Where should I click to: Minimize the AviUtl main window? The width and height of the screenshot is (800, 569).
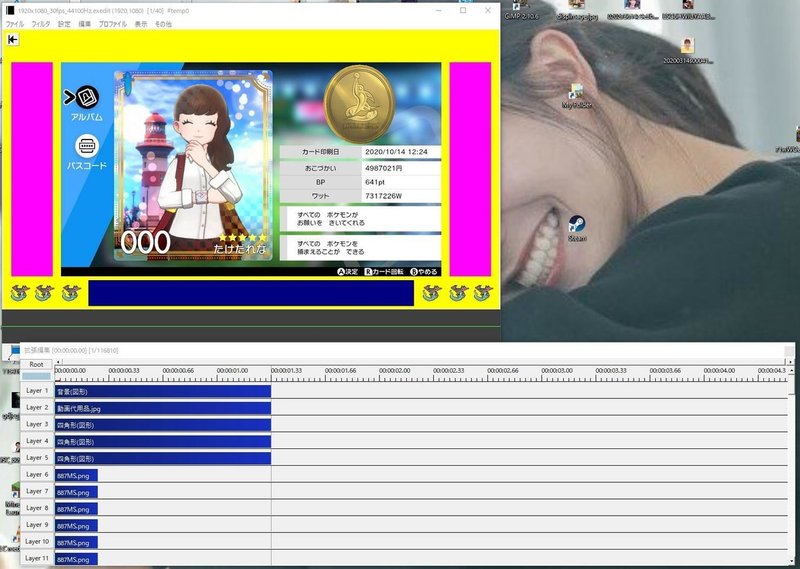[439, 10]
